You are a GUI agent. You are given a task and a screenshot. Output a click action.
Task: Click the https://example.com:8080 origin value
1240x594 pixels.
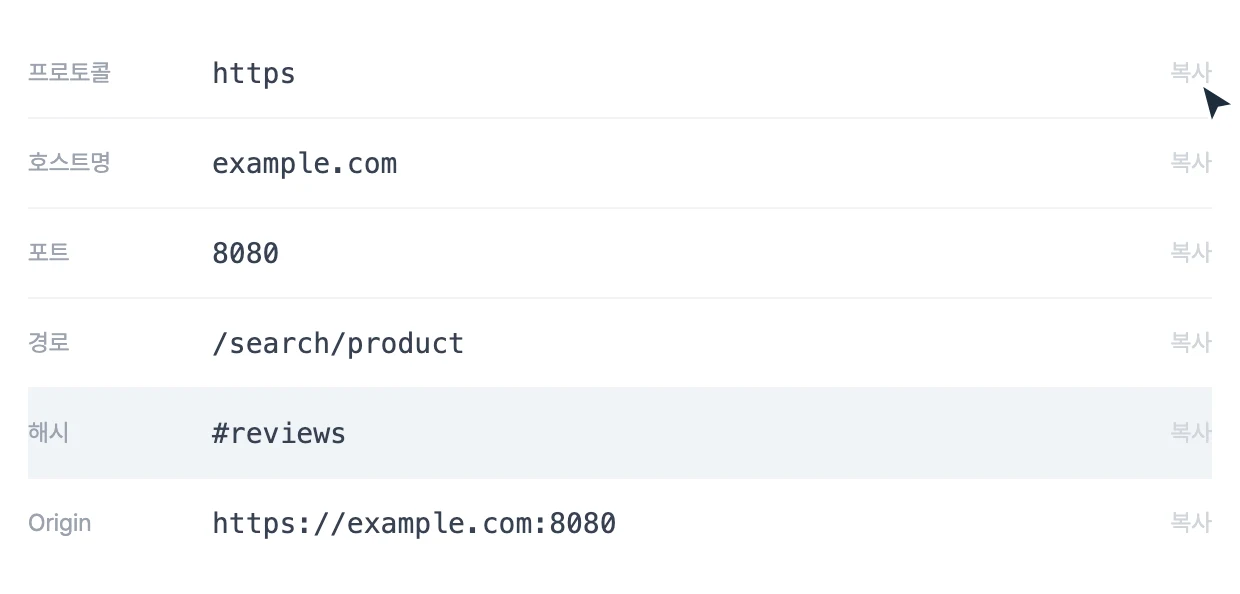pyautogui.click(x=414, y=523)
